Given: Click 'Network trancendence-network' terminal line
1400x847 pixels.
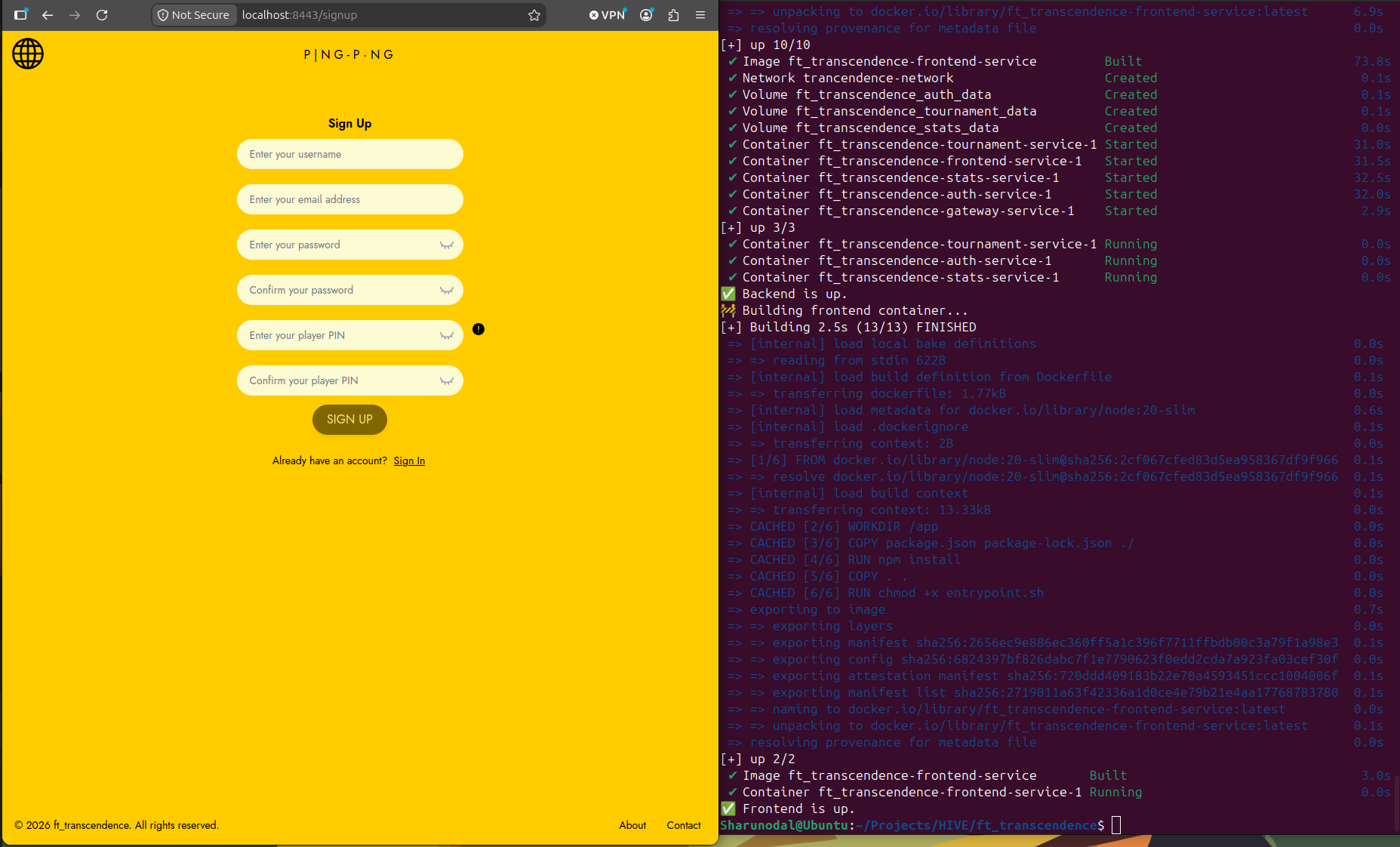Looking at the screenshot, I should 848,78.
